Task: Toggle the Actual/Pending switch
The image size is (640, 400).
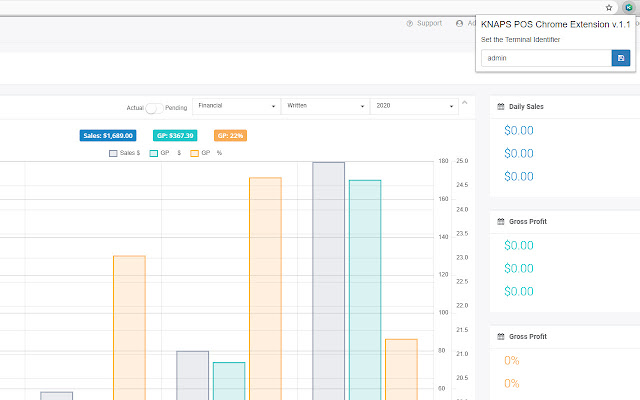Action: (x=154, y=108)
